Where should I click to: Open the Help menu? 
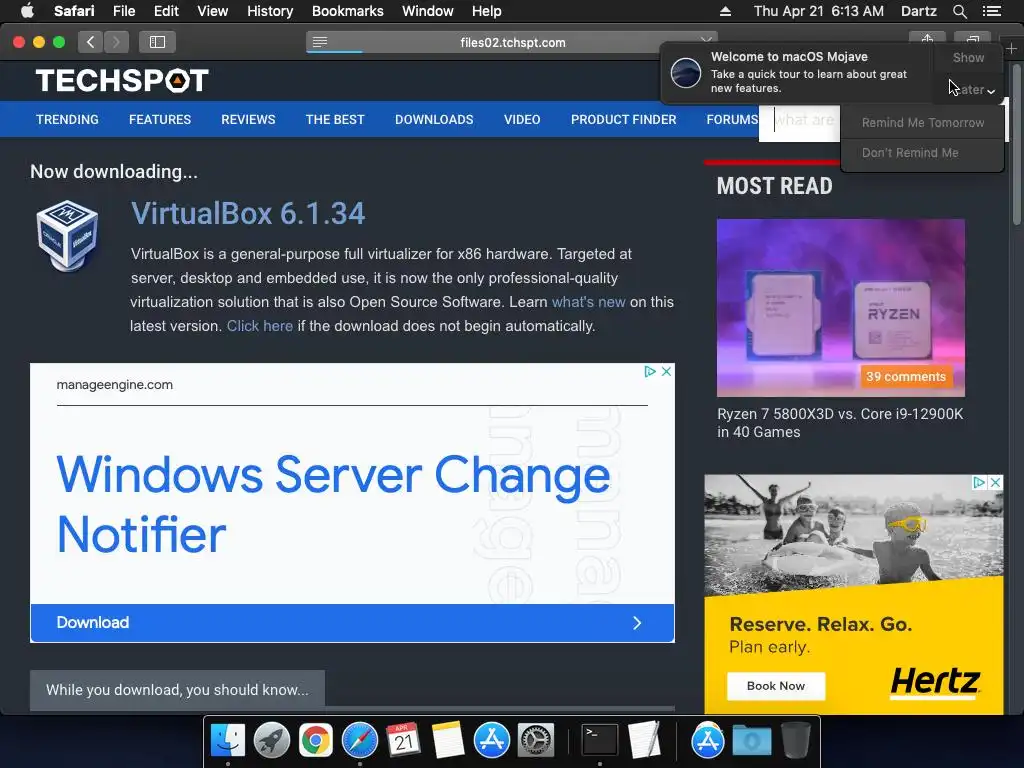[x=487, y=11]
